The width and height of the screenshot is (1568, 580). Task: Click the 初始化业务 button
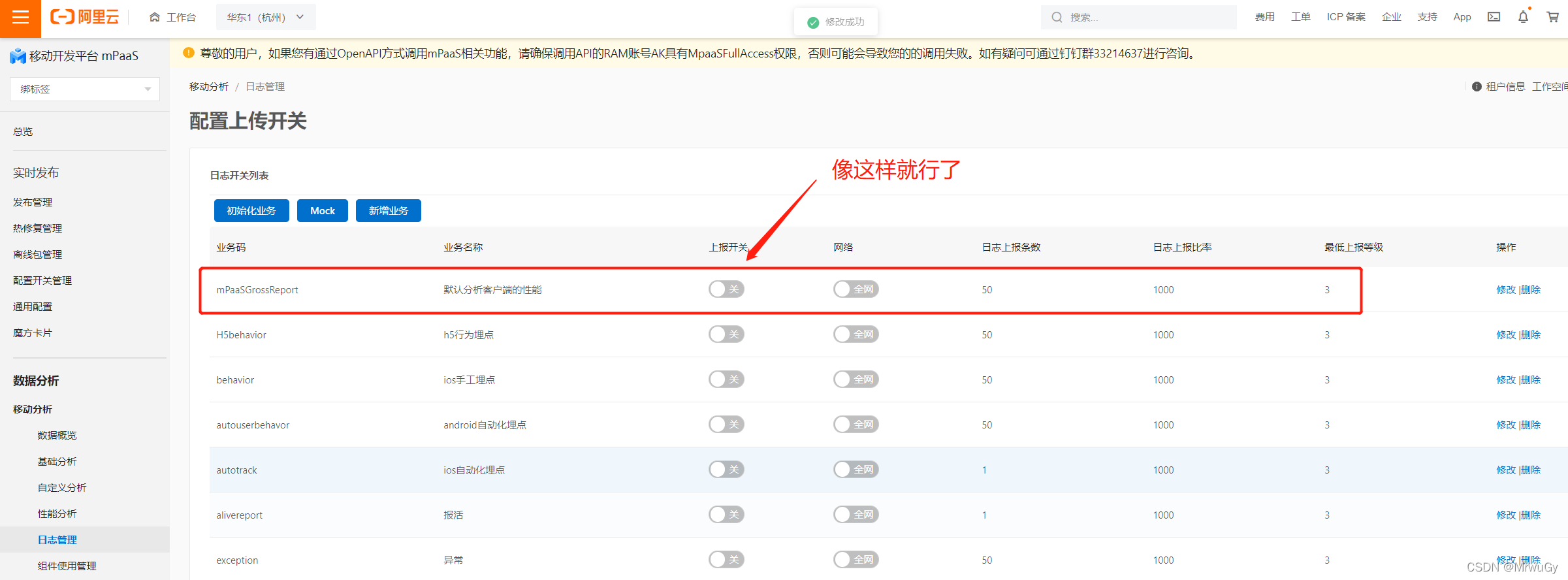[251, 211]
